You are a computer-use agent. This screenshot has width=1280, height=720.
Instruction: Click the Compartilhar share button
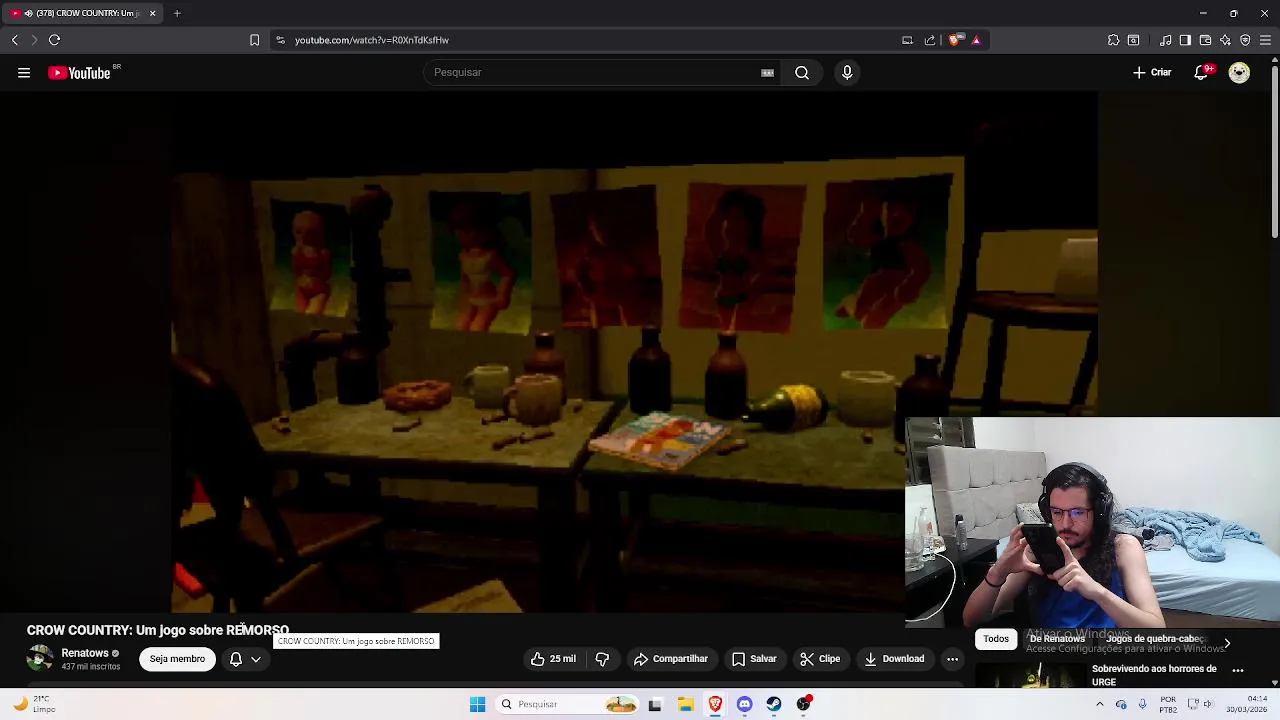click(670, 659)
